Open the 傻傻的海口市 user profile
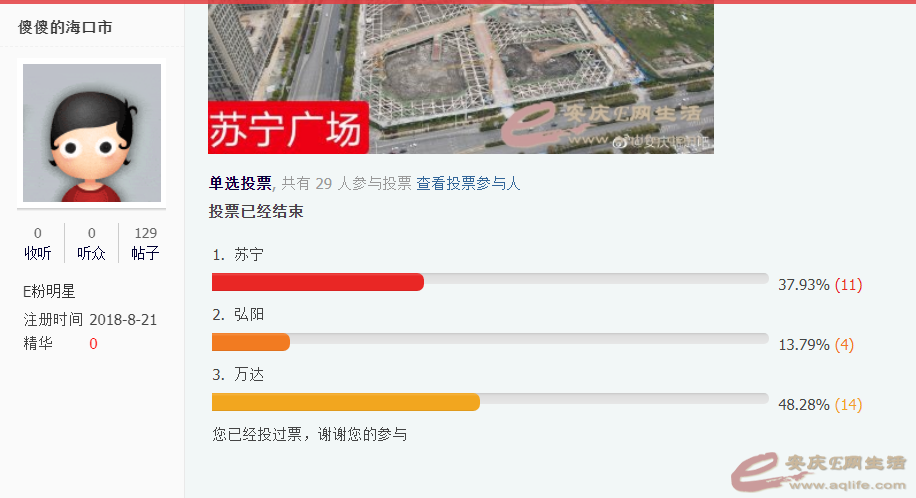 tap(65, 27)
